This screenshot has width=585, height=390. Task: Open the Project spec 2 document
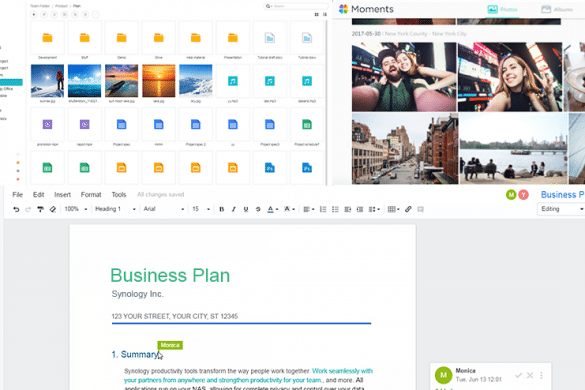pyautogui.click(x=195, y=125)
